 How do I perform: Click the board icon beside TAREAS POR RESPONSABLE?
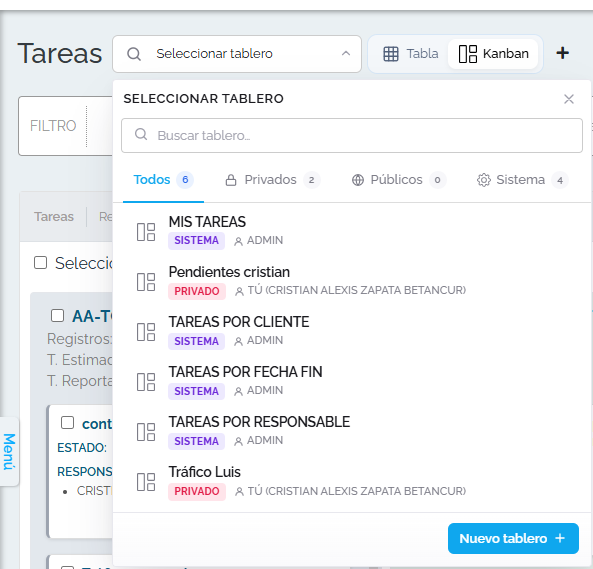(146, 431)
